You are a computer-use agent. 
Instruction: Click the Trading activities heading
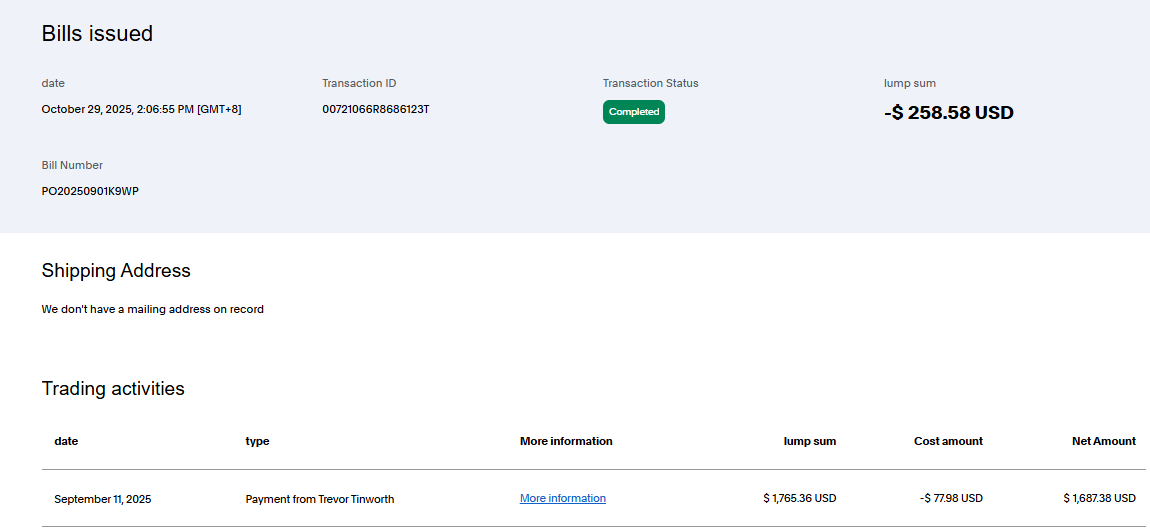click(113, 388)
